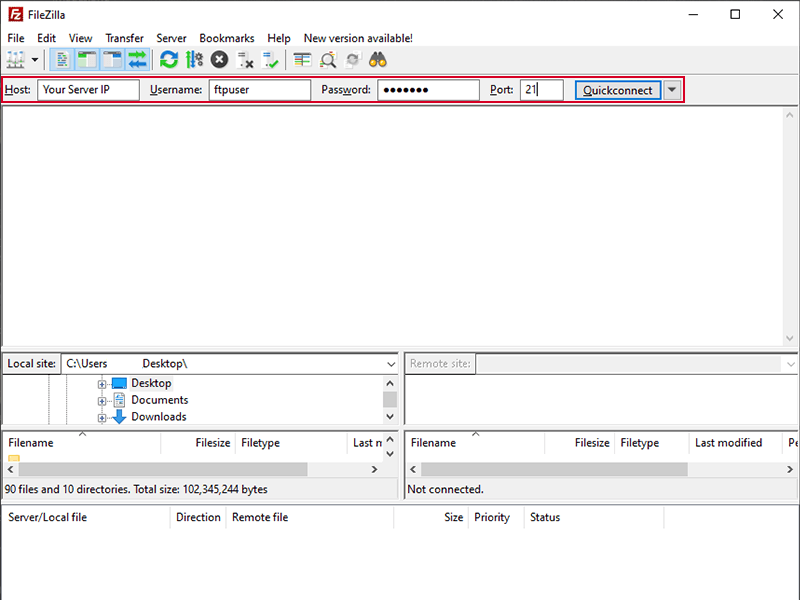The image size is (800, 600).
Task: Toggle the local directory tree display
Action: click(87, 60)
